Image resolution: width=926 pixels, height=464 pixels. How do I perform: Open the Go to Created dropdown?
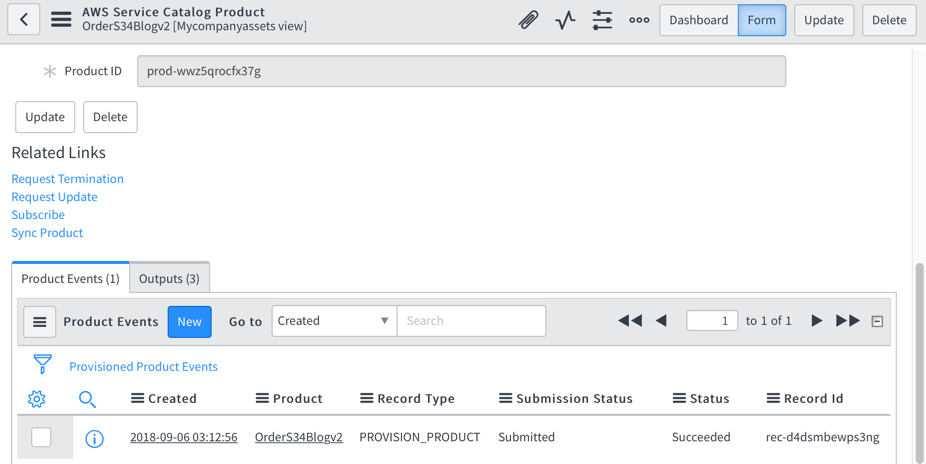point(334,321)
